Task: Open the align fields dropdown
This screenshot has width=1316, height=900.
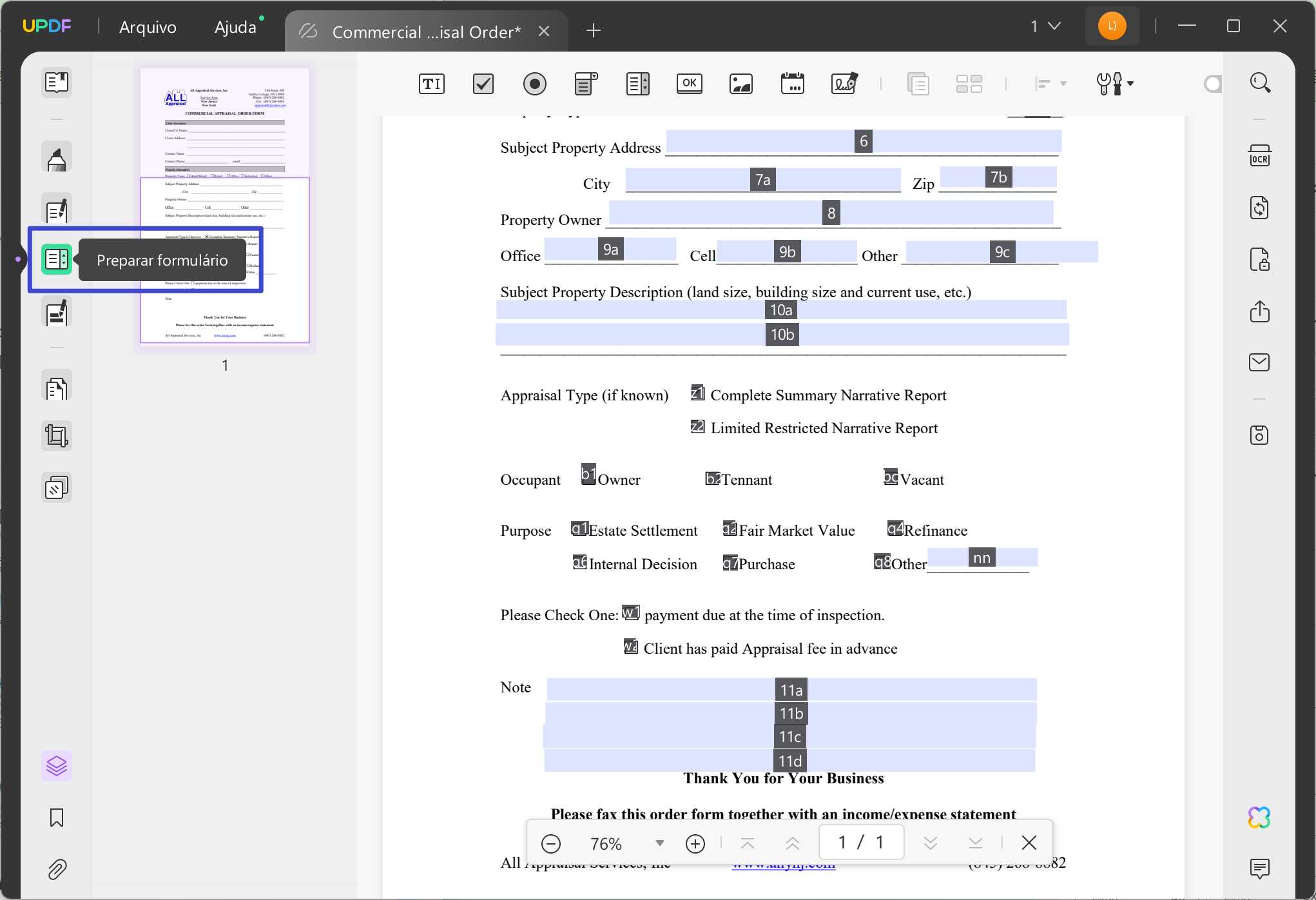Action: click(1050, 84)
